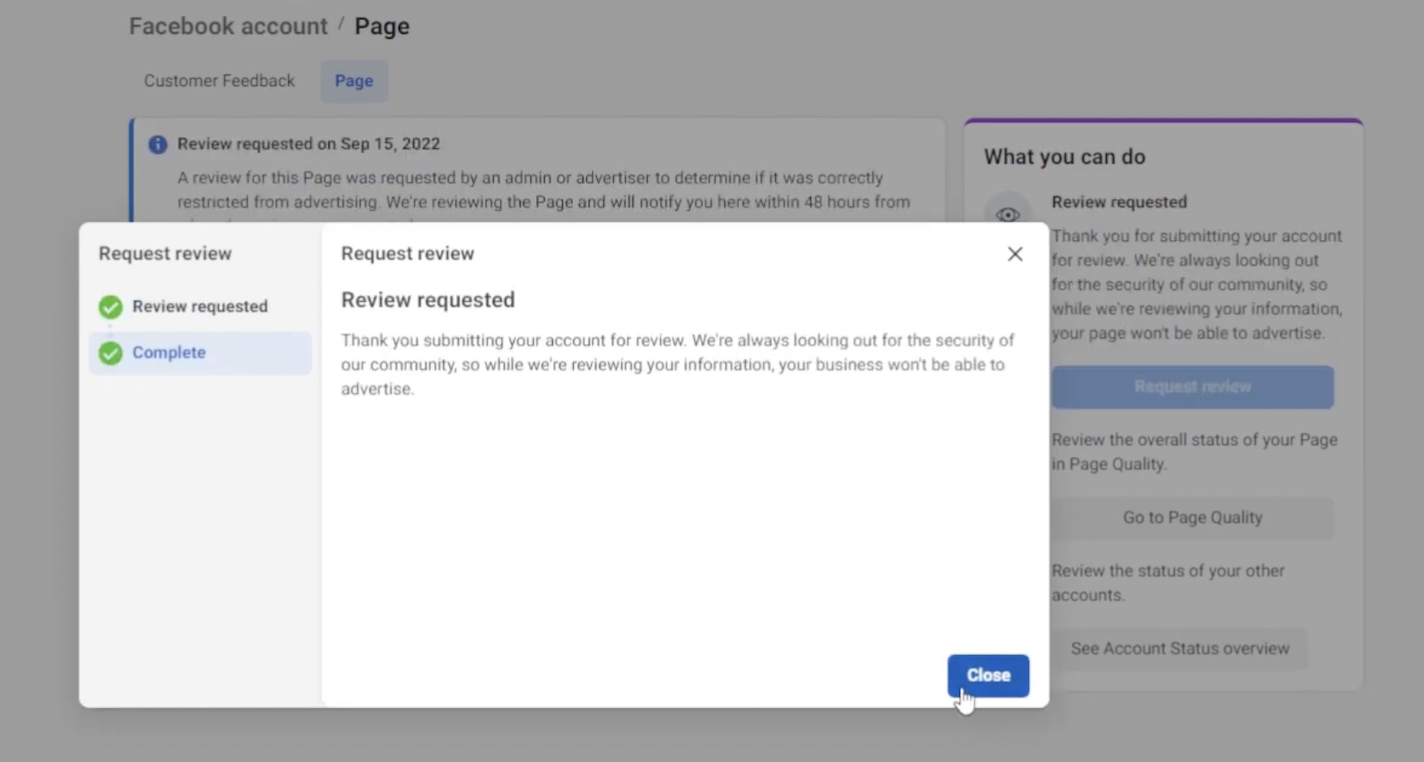1424x762 pixels.
Task: Click Request review header beside X button
Action: (408, 254)
